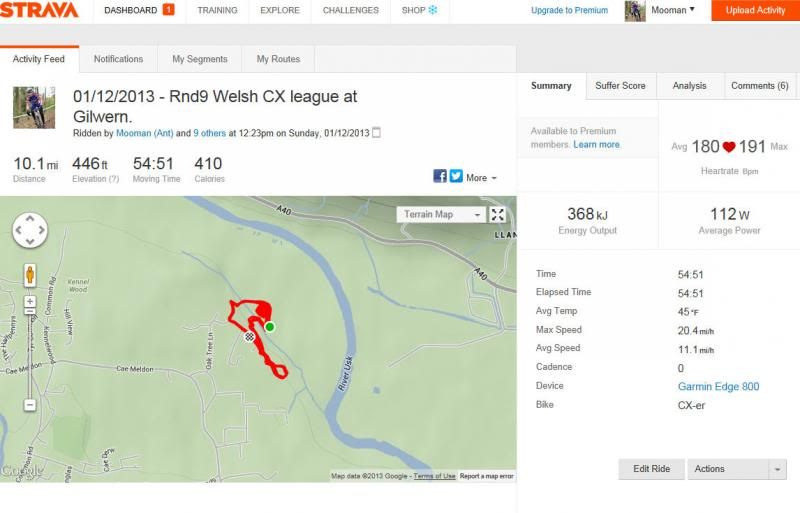The width and height of the screenshot is (800, 513).
Task: Click the Street View pegman icon
Action: click(30, 274)
